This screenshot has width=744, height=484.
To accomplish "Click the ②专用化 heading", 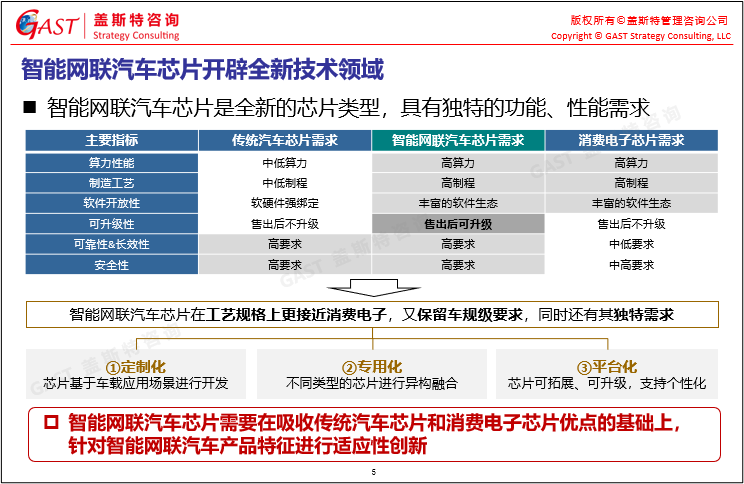I will 371,367.
